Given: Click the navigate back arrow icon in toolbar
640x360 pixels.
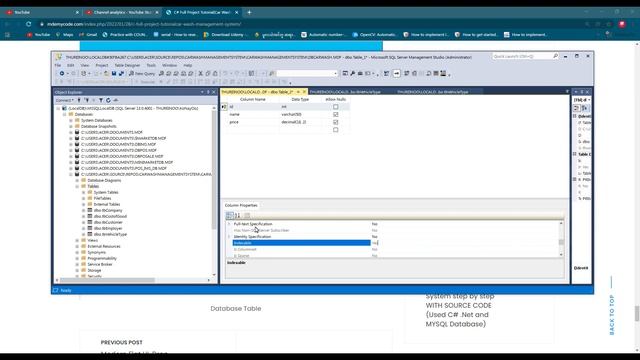Looking at the screenshot, I should (62, 73).
